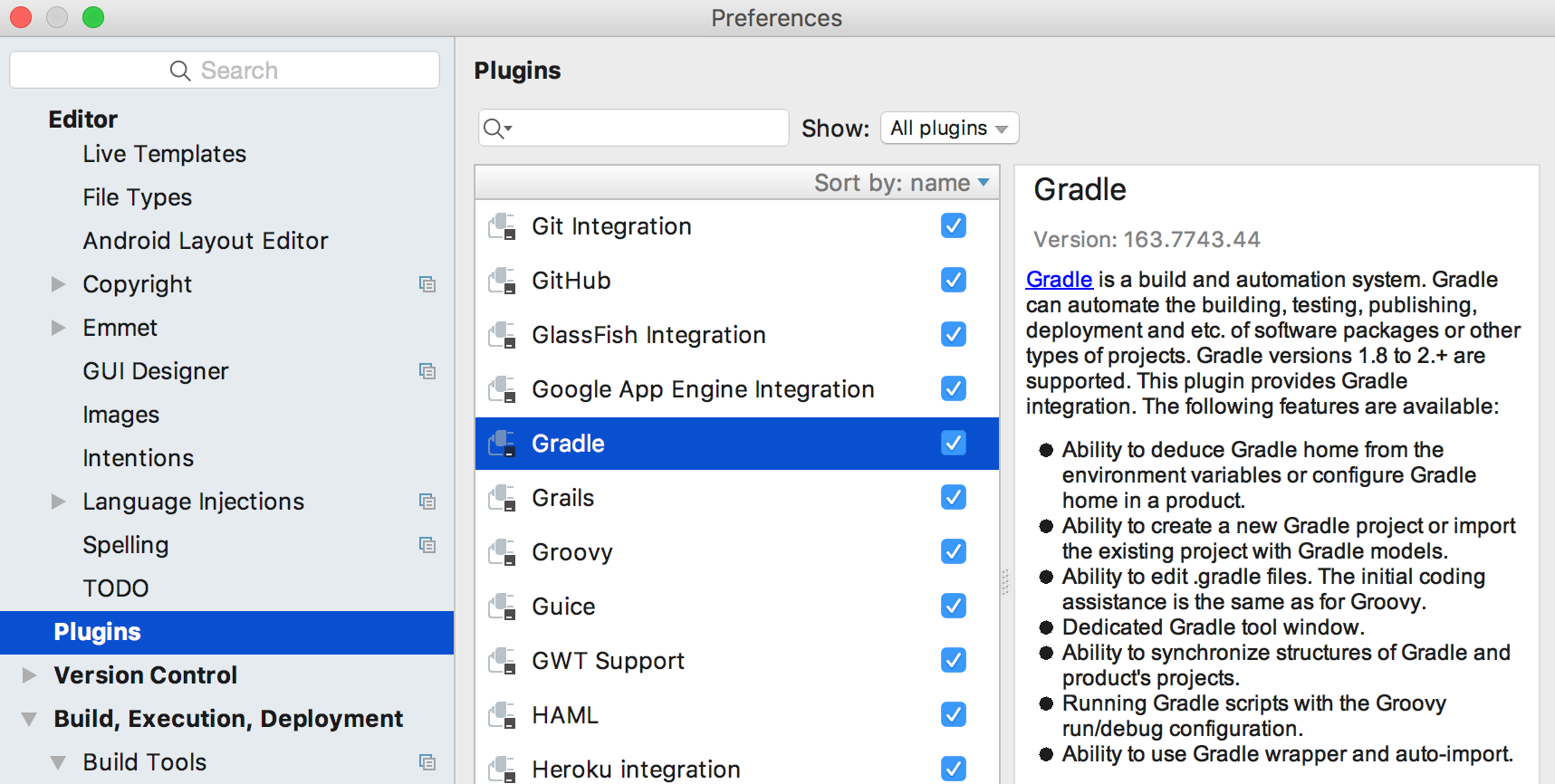Focus the Preferences search field
Screen dimensions: 1555x784
[x=225, y=70]
